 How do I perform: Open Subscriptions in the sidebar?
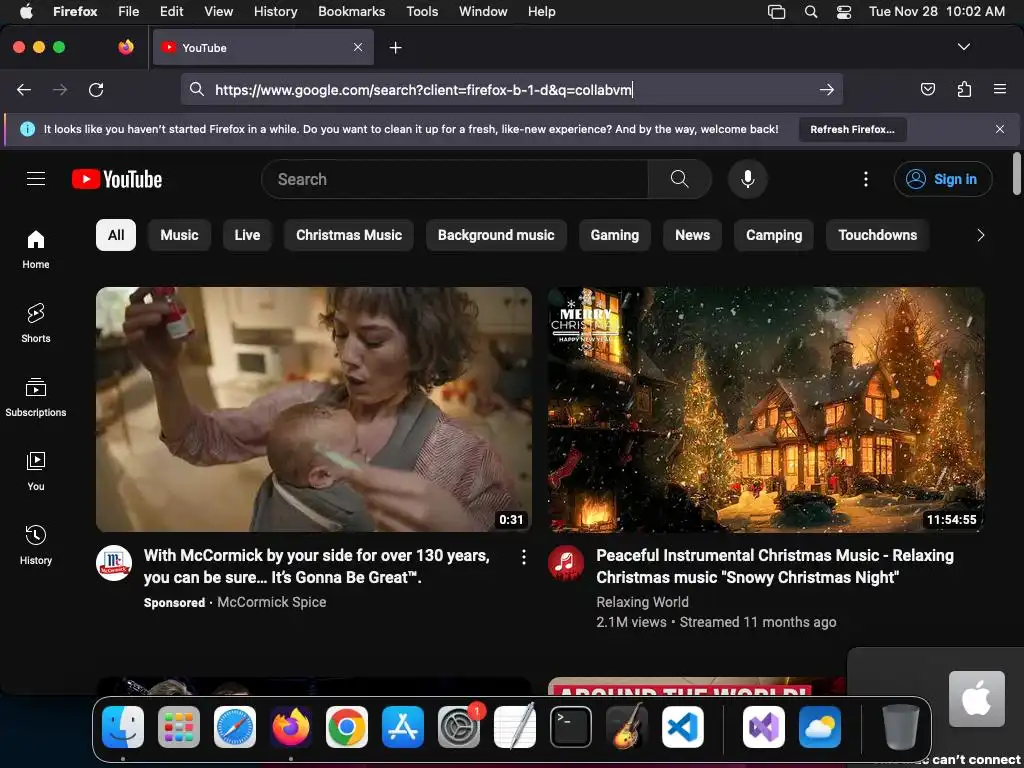click(x=36, y=397)
